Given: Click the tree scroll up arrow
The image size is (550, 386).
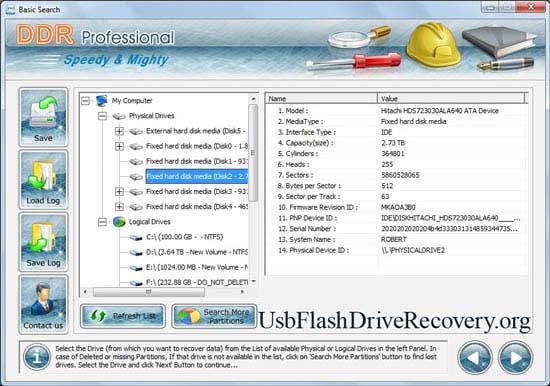Looking at the screenshot, I should (253, 99).
